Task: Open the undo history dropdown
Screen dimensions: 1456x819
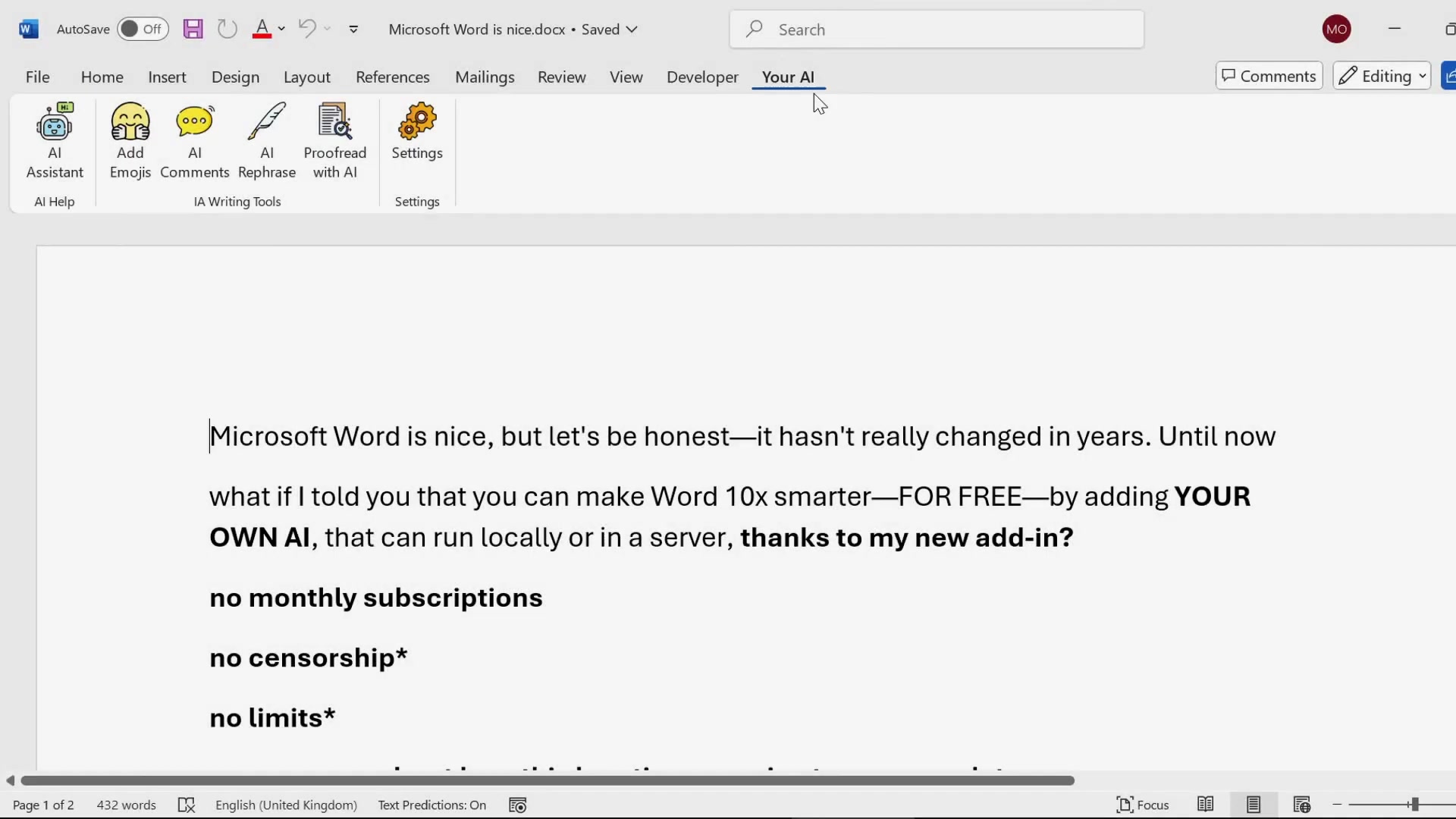Action: tap(327, 29)
